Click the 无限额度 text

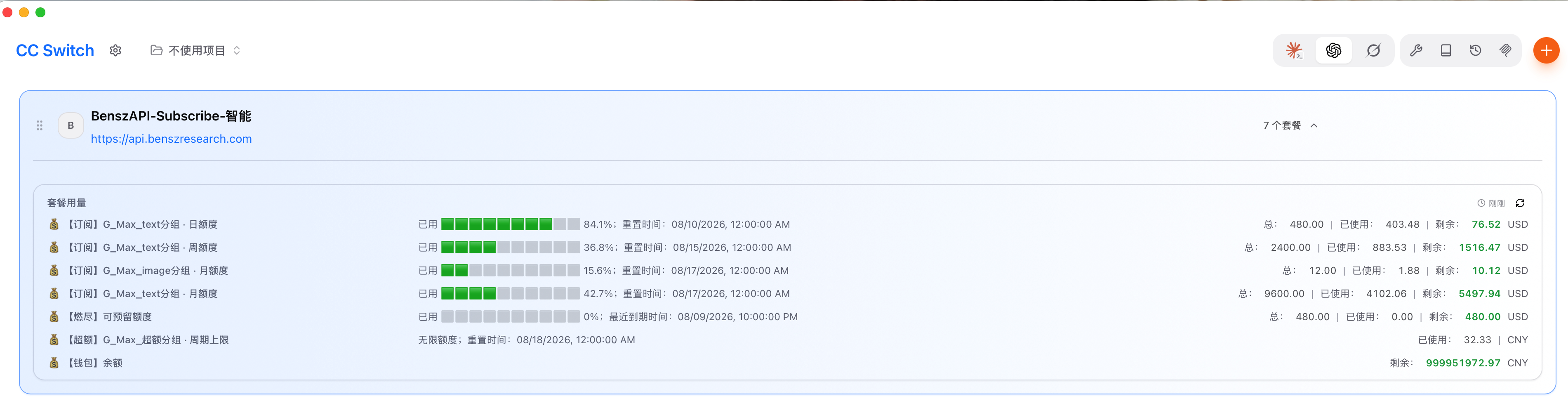[437, 340]
